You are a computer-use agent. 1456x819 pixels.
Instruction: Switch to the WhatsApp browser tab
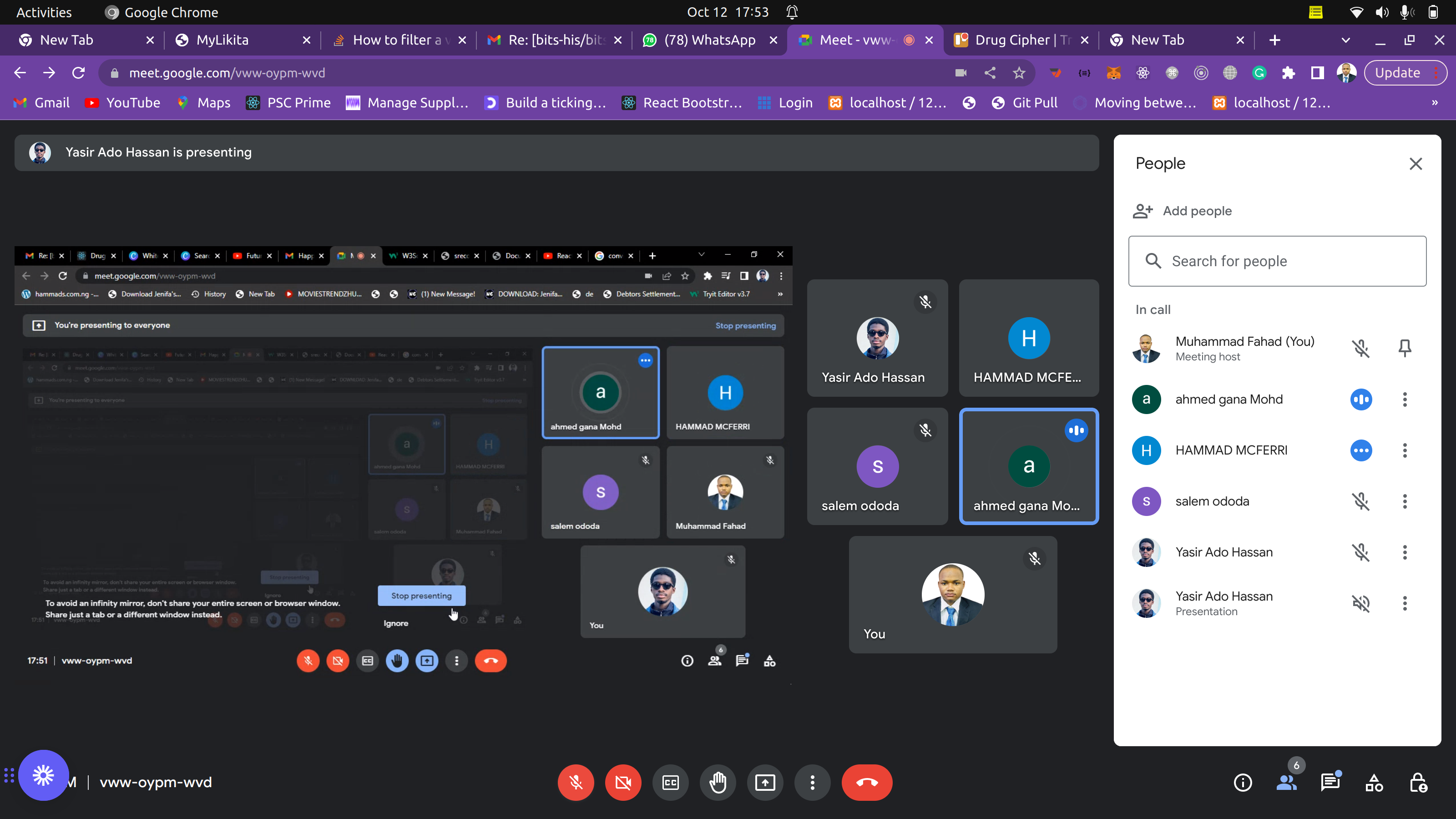[x=709, y=40]
